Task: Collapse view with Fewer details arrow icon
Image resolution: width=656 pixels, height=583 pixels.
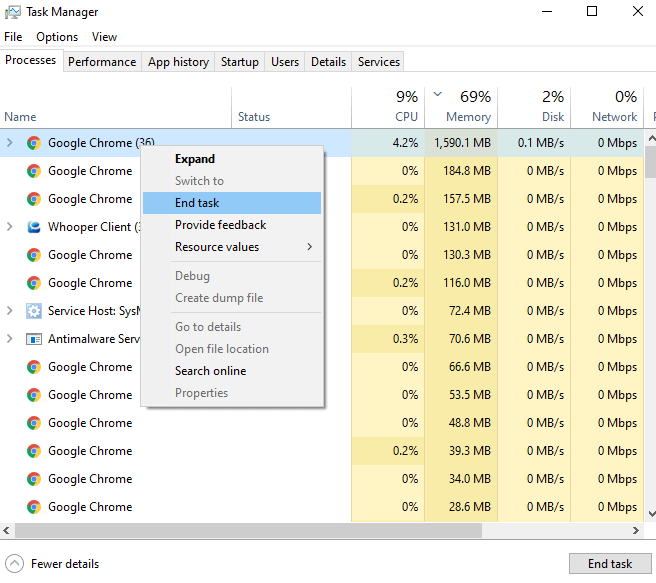Action: pyautogui.click(x=14, y=563)
